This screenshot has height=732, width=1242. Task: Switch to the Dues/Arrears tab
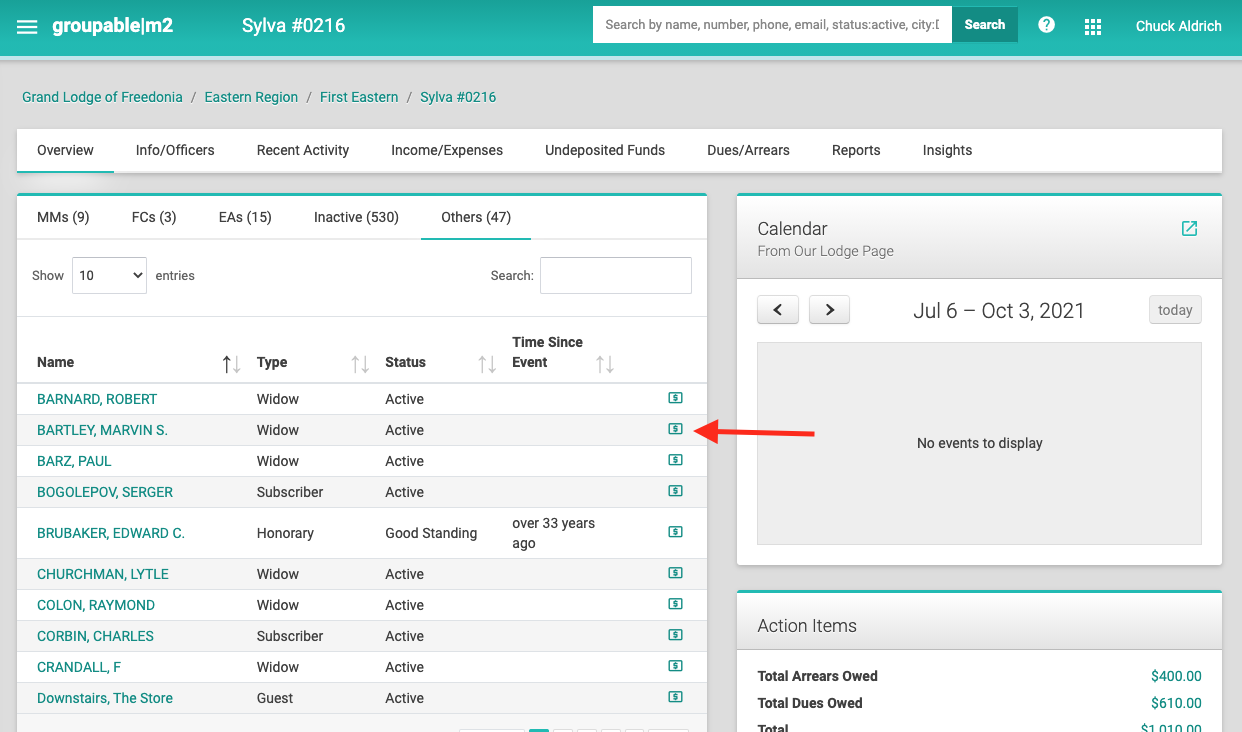(748, 150)
